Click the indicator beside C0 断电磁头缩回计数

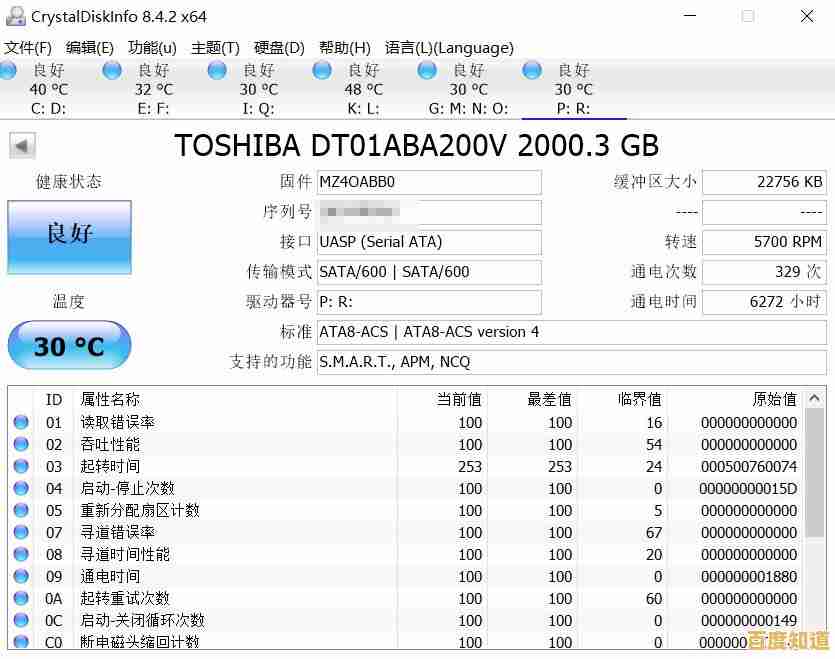[22, 642]
